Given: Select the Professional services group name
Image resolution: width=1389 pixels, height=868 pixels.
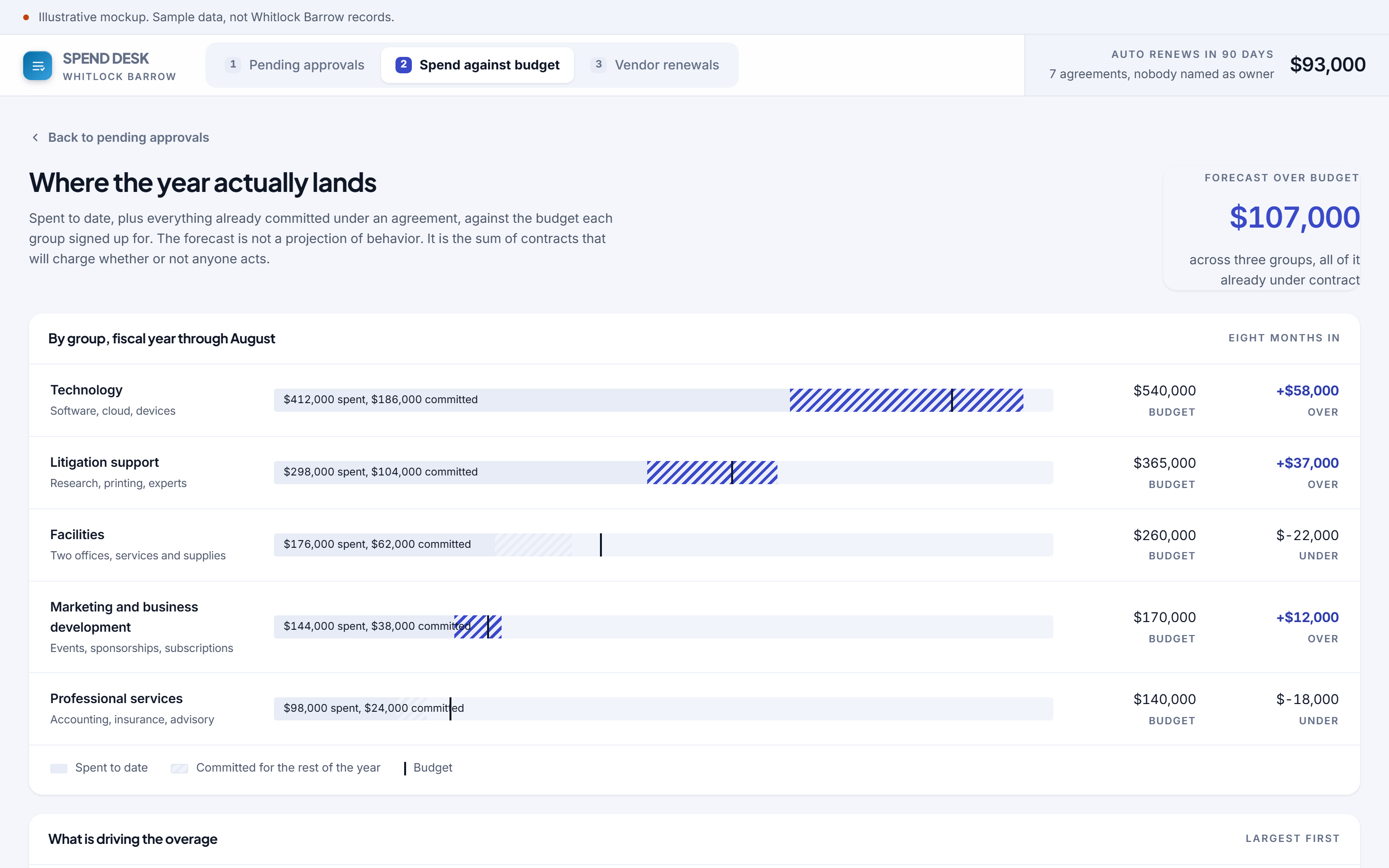Looking at the screenshot, I should pos(117,699).
